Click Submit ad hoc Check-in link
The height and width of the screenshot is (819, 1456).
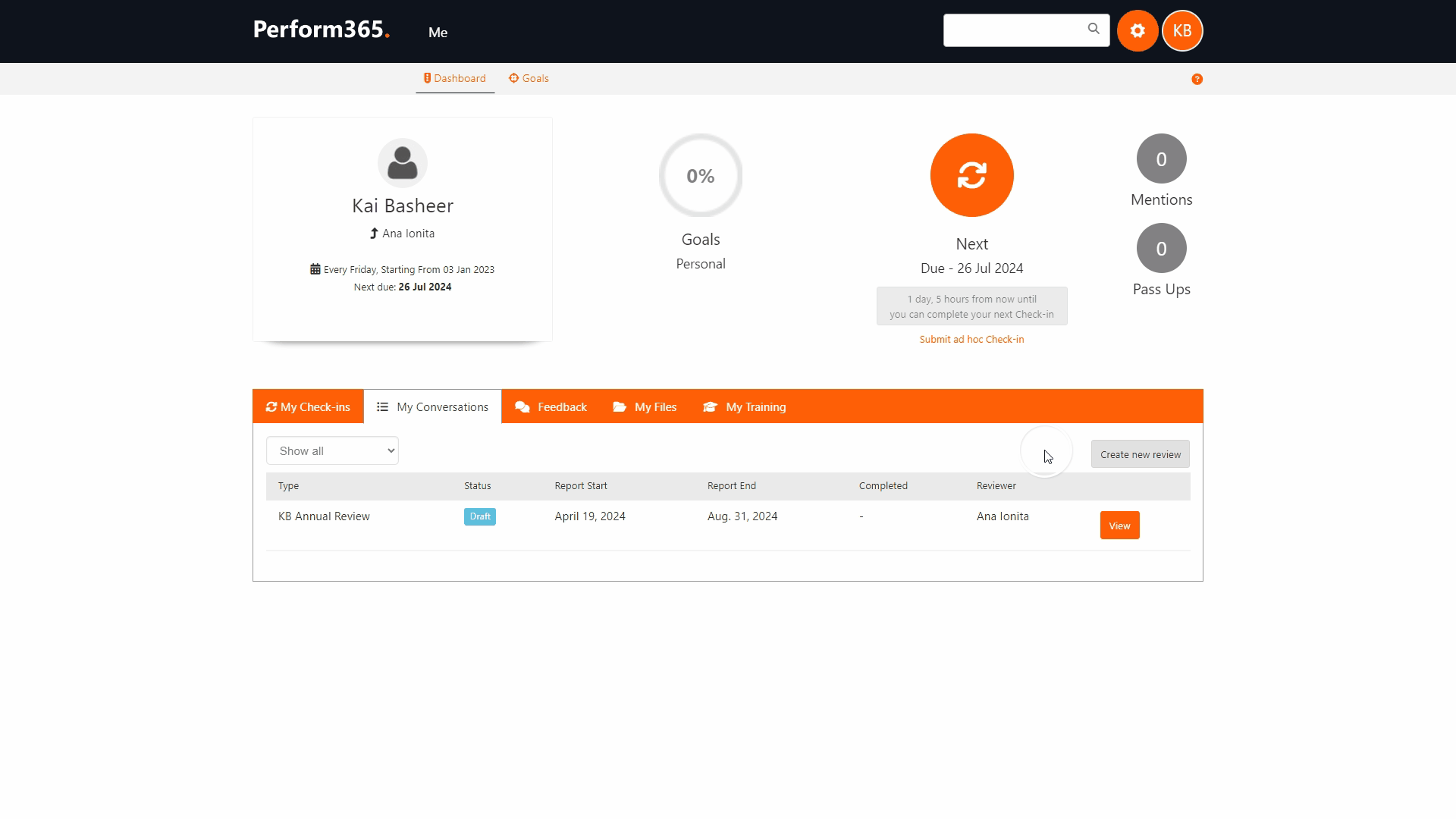pyautogui.click(x=971, y=340)
